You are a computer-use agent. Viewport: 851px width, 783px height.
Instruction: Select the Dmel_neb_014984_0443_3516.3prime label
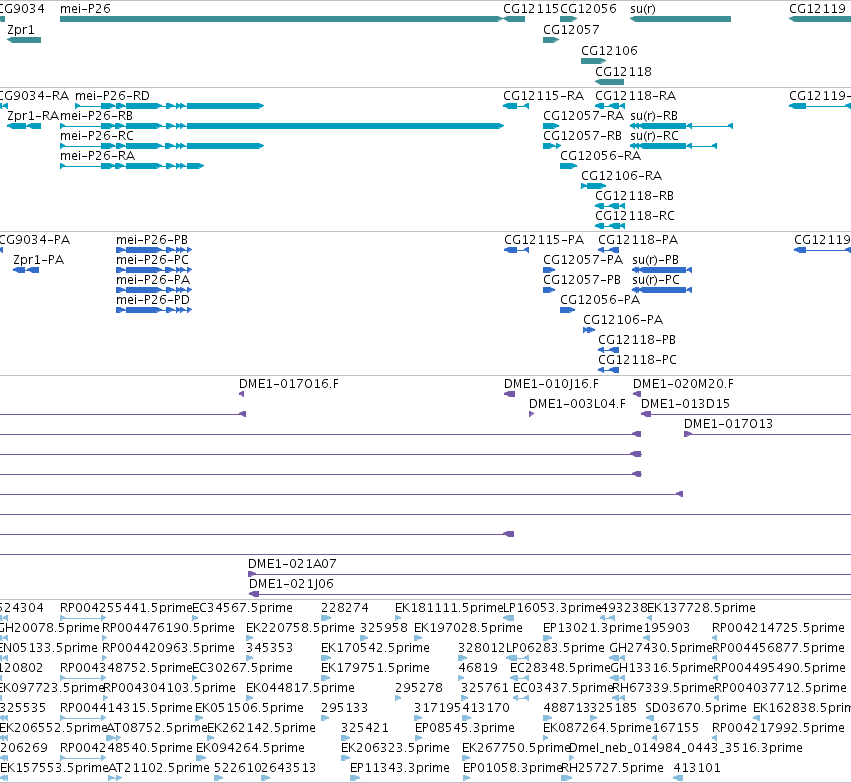(686, 749)
